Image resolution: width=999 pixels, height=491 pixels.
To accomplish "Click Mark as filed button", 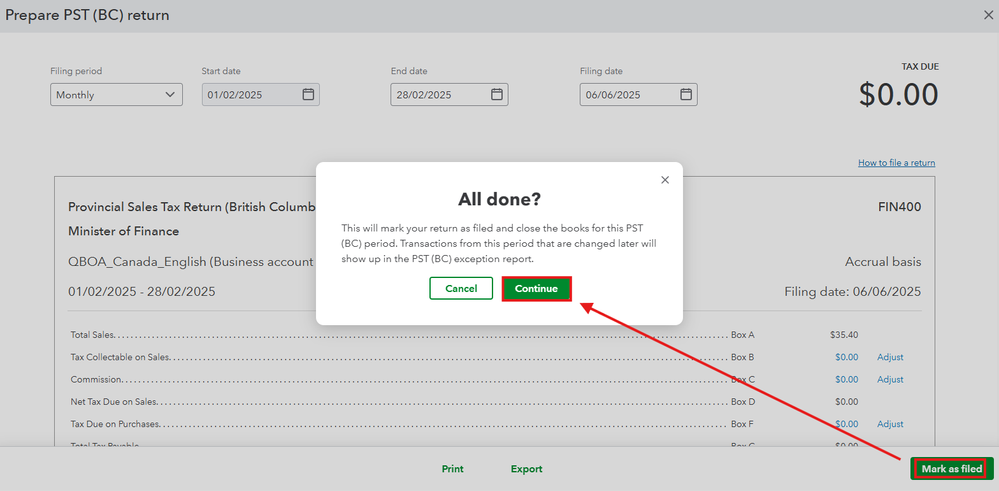I will (952, 469).
